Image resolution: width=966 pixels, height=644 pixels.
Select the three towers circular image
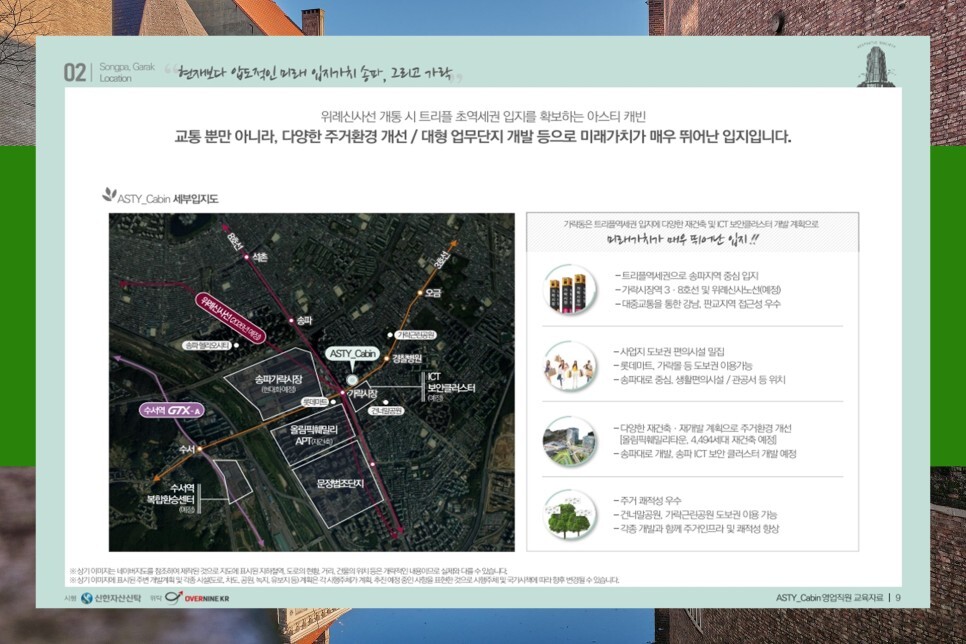point(570,290)
